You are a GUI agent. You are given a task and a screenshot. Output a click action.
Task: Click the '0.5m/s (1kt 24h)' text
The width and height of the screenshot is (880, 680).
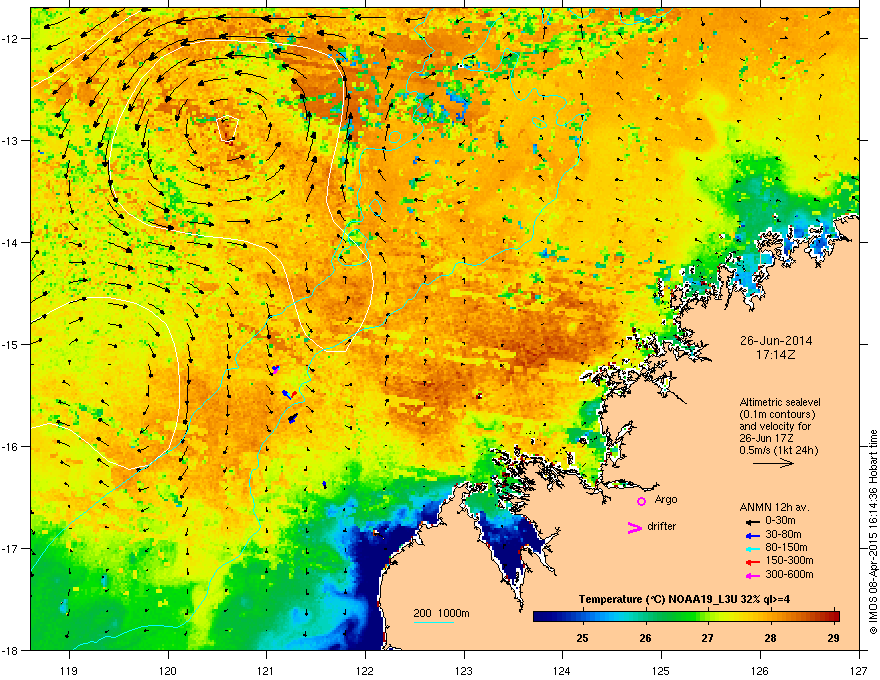coord(778,450)
